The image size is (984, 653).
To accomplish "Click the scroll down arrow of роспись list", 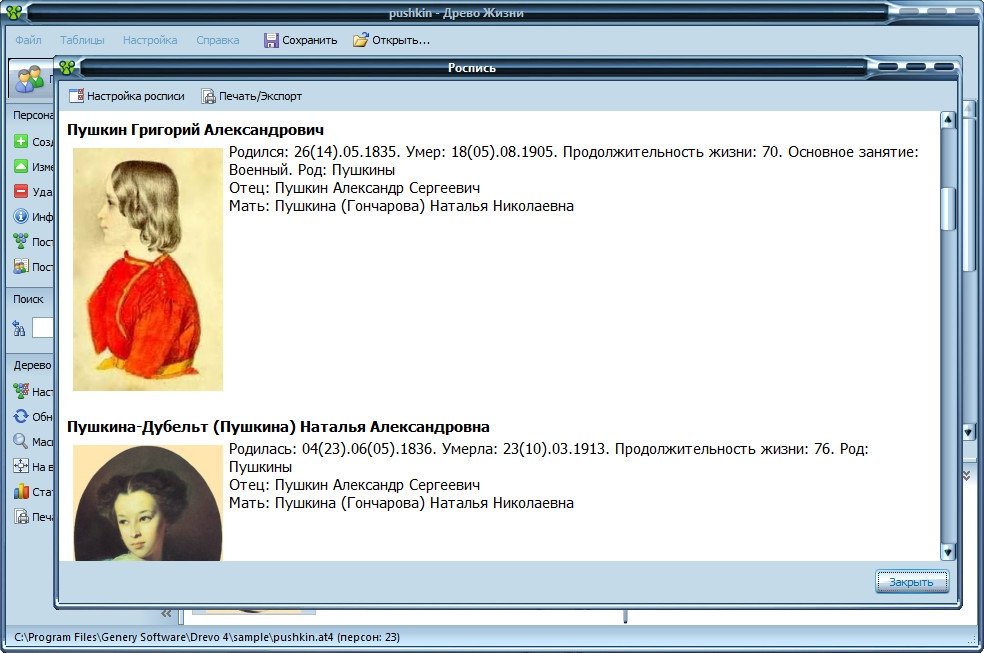I will coord(948,552).
